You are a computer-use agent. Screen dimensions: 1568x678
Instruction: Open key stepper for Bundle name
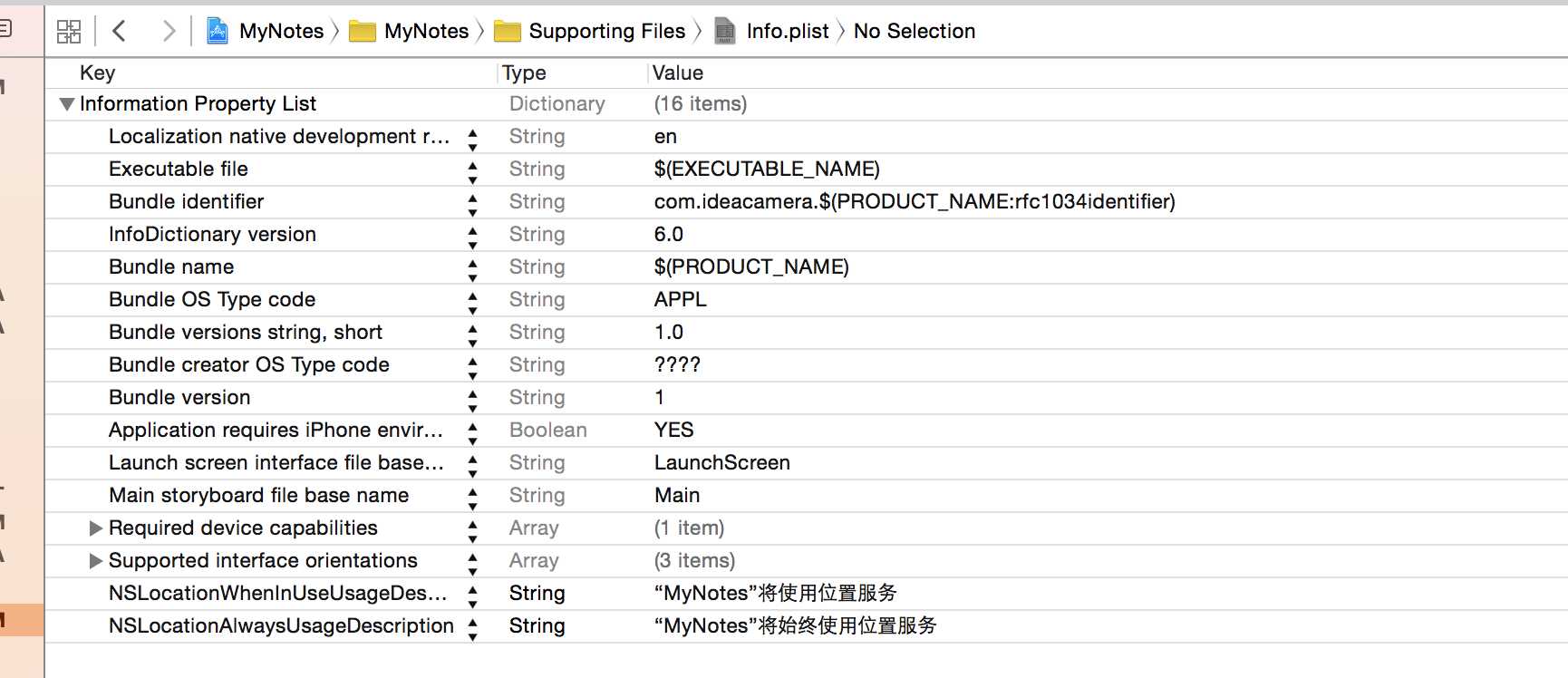point(472,270)
